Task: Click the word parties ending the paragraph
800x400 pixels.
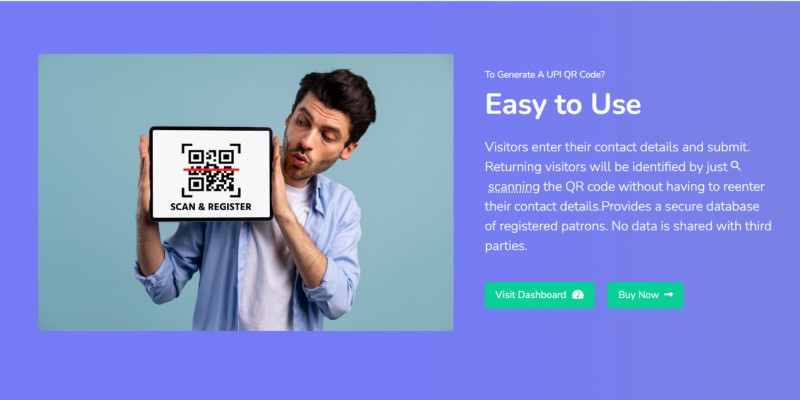Action: pyautogui.click(x=506, y=246)
